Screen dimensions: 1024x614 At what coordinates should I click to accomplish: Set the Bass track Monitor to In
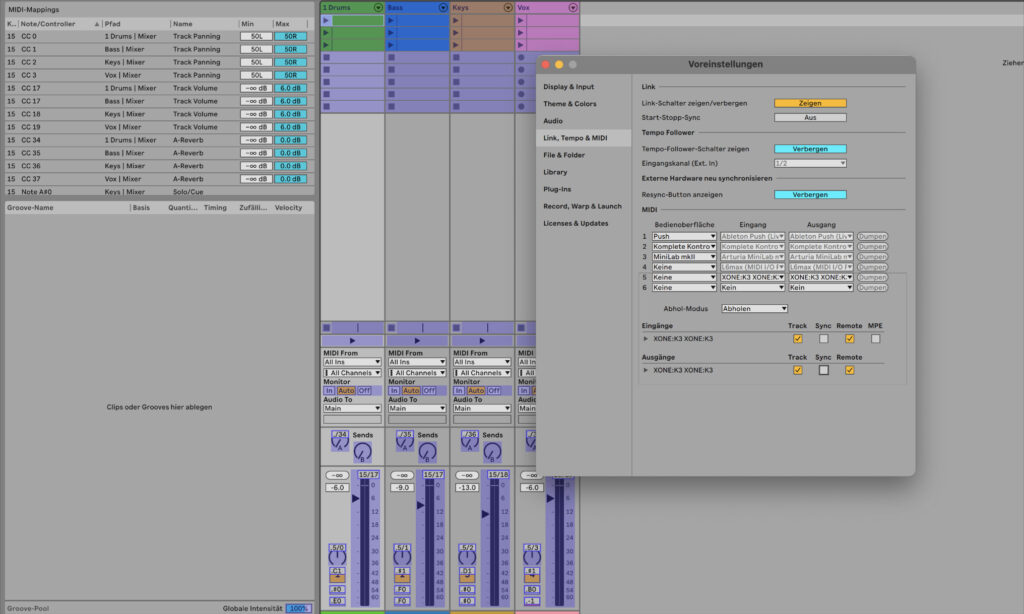(x=393, y=390)
